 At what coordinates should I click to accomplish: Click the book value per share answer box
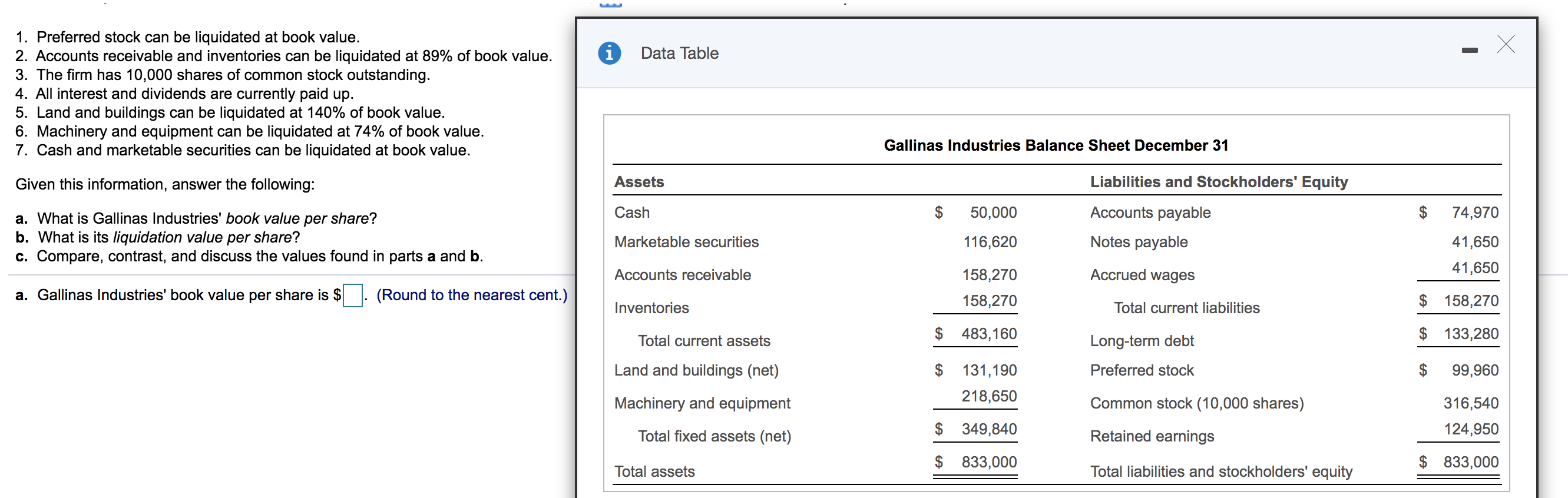352,296
